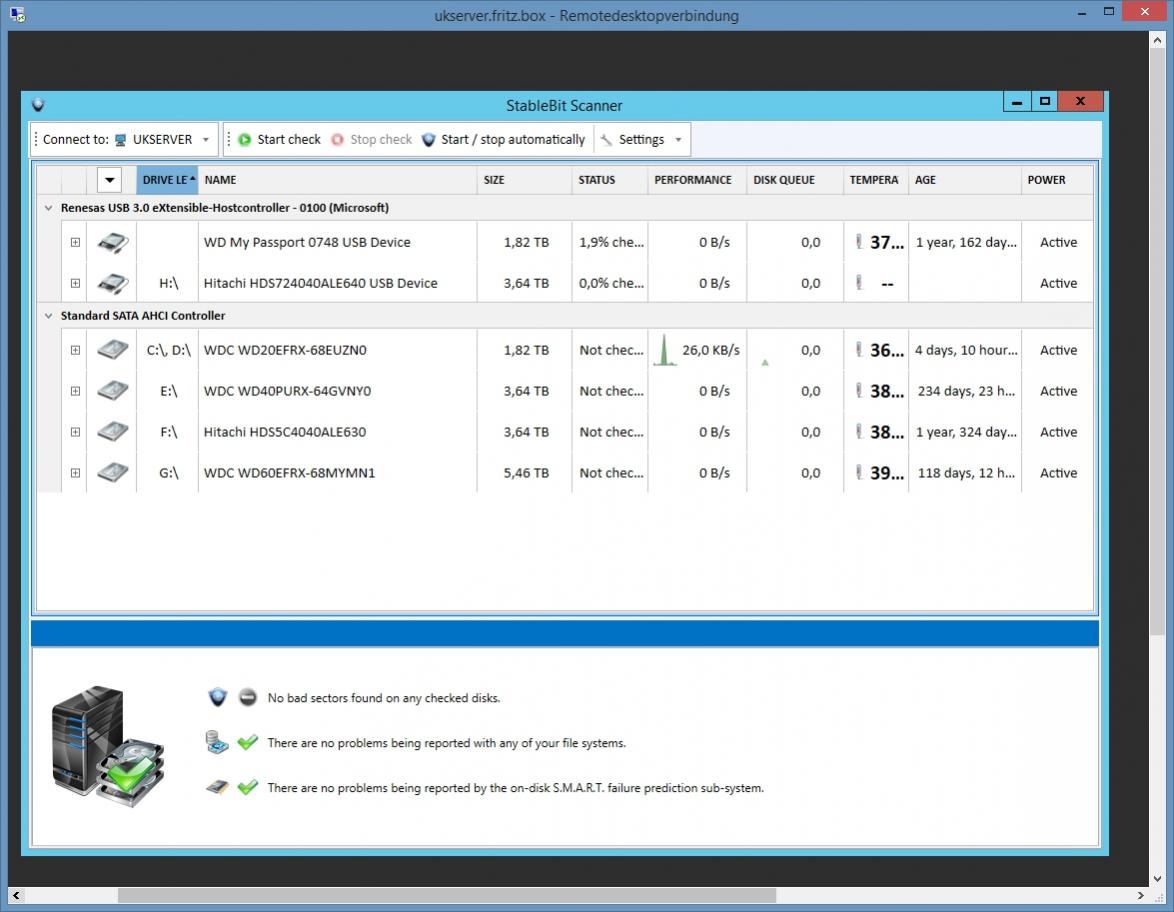Image resolution: width=1174 pixels, height=912 pixels.
Task: Collapse the Standard SATA AHCI Controller group
Action: coord(49,316)
